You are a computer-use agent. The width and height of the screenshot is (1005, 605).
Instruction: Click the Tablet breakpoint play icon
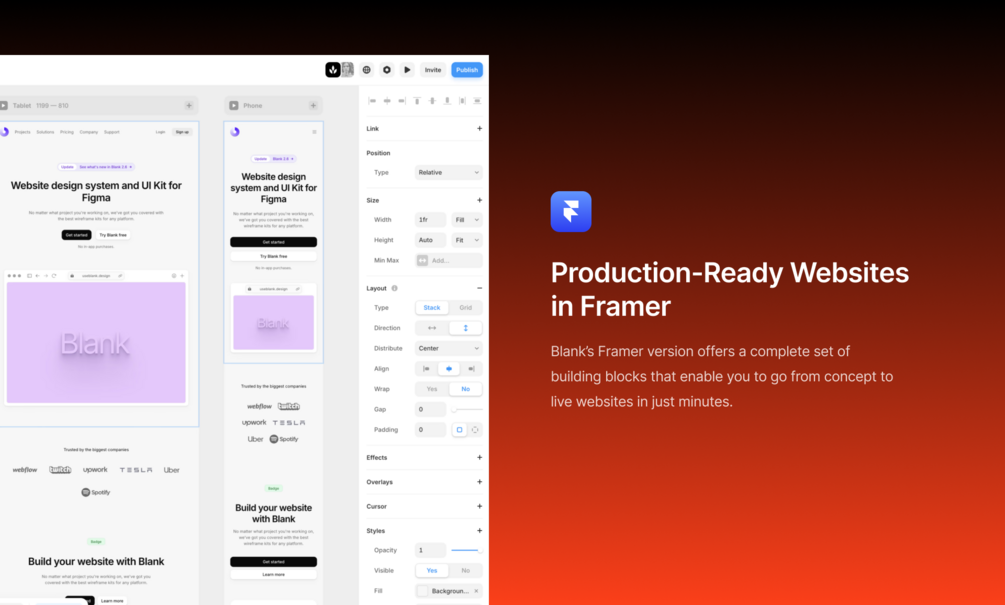(4, 106)
